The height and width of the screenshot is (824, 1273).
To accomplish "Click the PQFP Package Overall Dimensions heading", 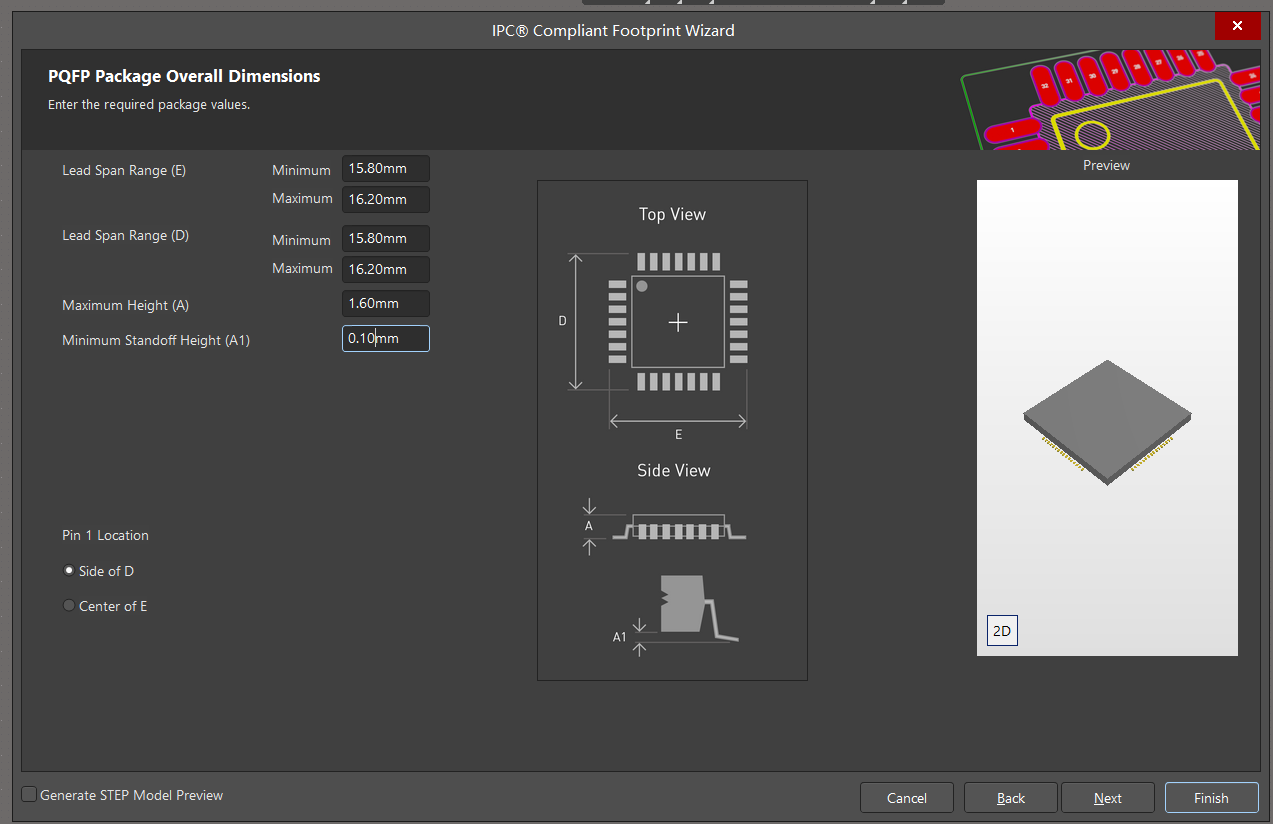I will pos(184,76).
